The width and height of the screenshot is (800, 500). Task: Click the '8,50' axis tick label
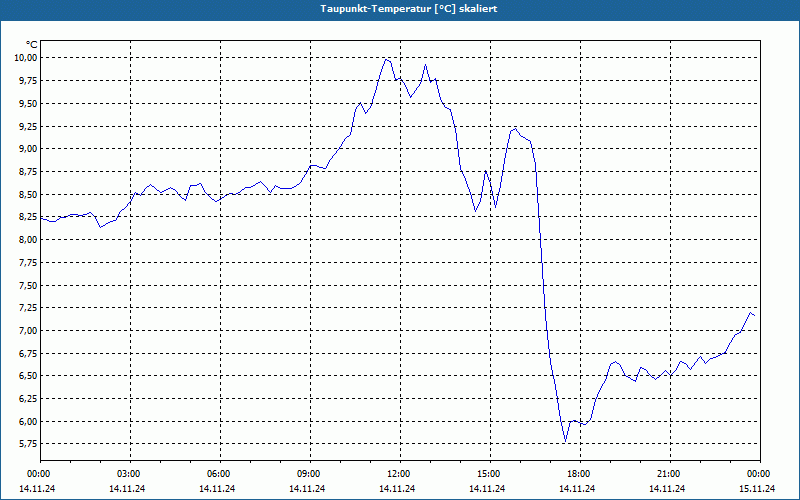tap(28, 194)
